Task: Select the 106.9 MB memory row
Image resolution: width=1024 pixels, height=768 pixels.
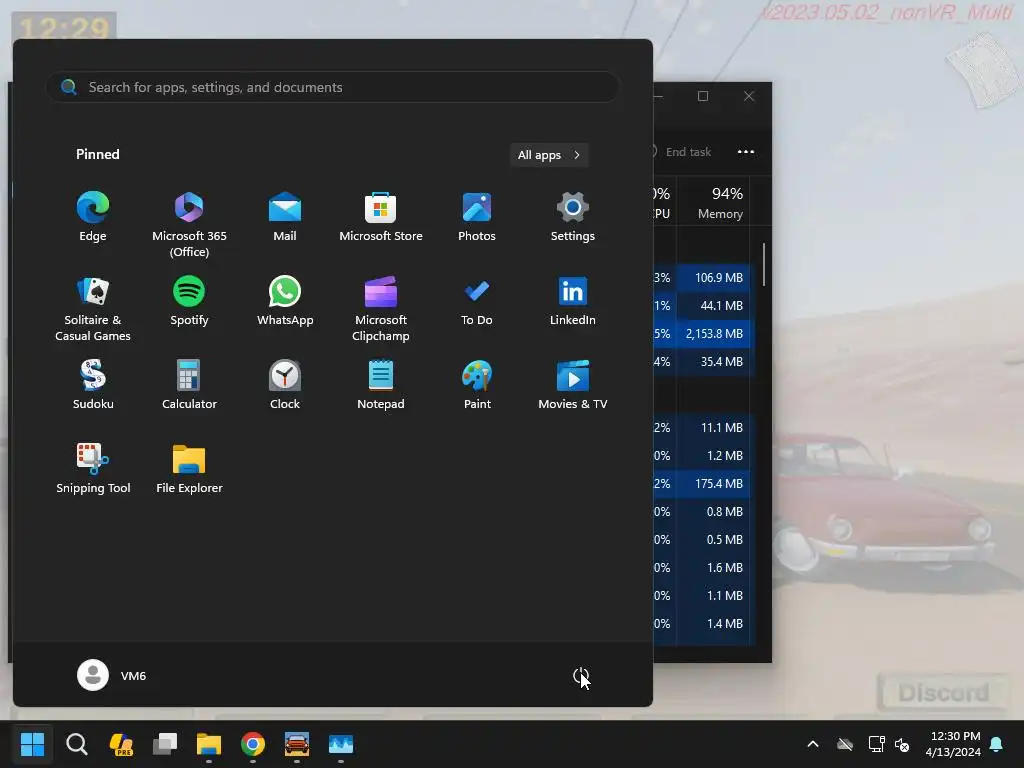Action: pos(704,277)
